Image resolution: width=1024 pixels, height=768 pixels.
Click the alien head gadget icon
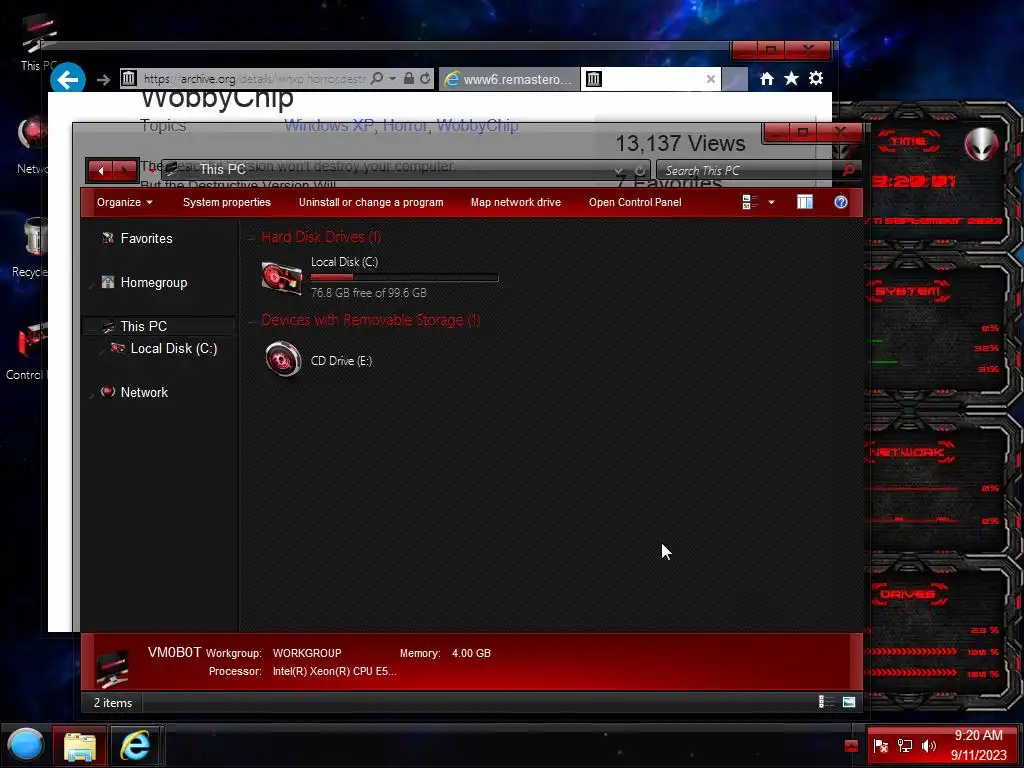point(981,143)
